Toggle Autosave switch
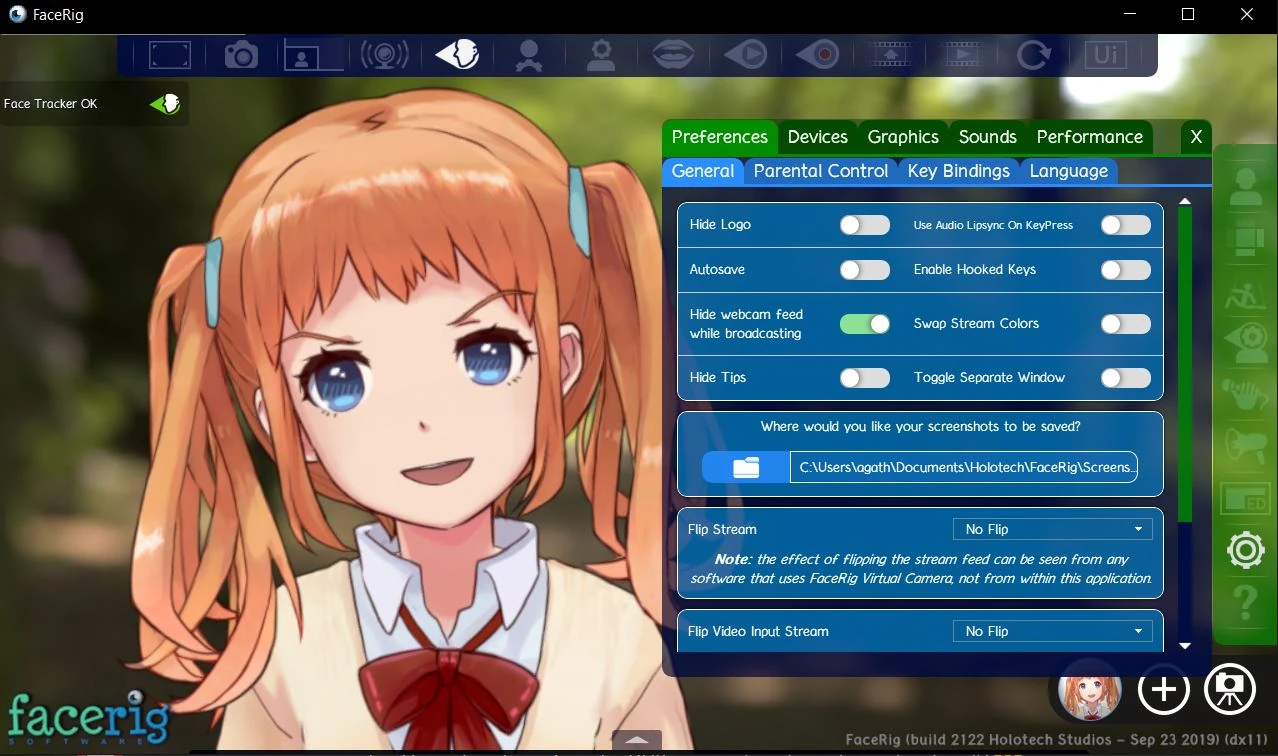 864,270
